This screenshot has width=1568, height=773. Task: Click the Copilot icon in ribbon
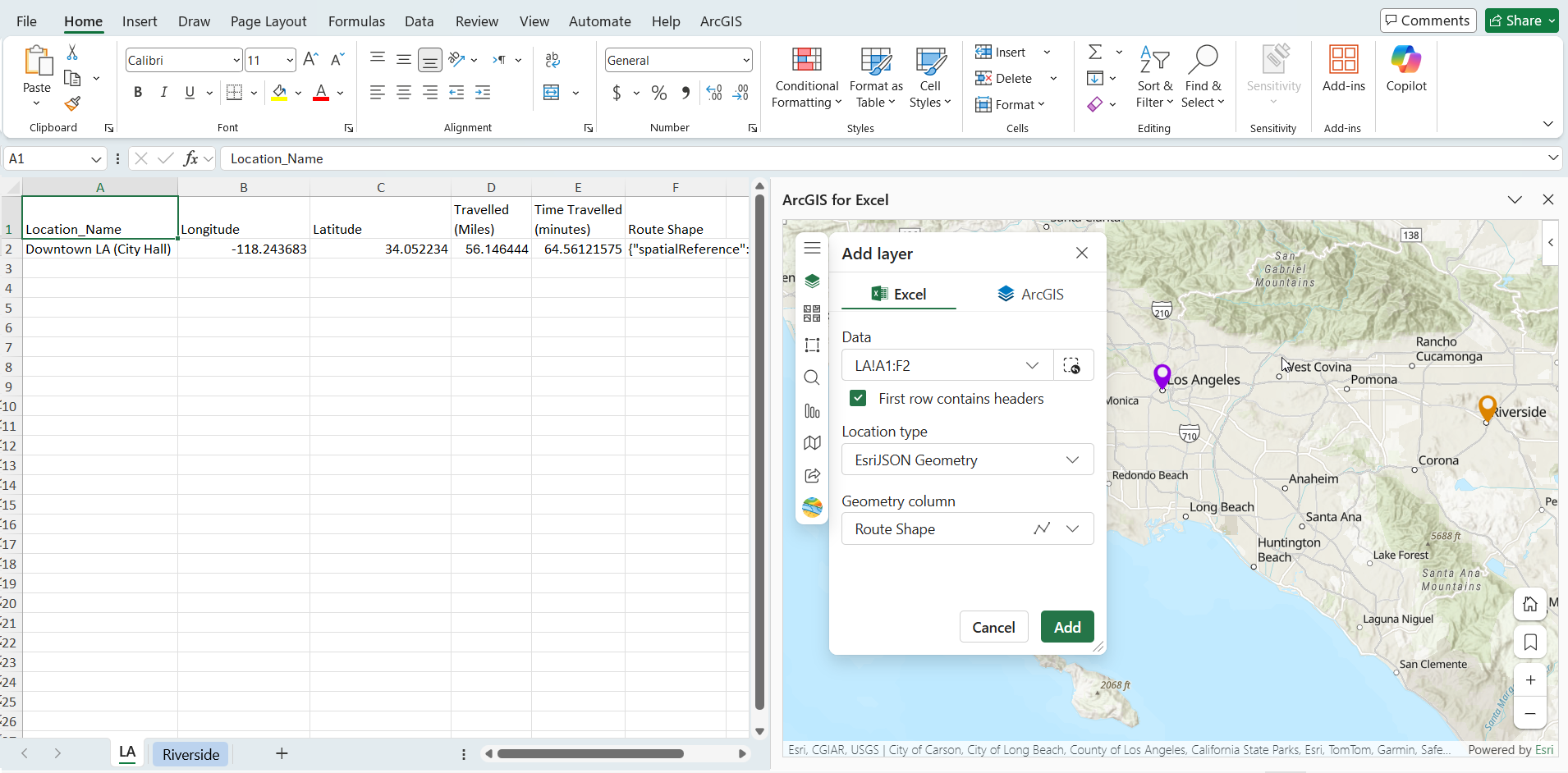pos(1405,69)
